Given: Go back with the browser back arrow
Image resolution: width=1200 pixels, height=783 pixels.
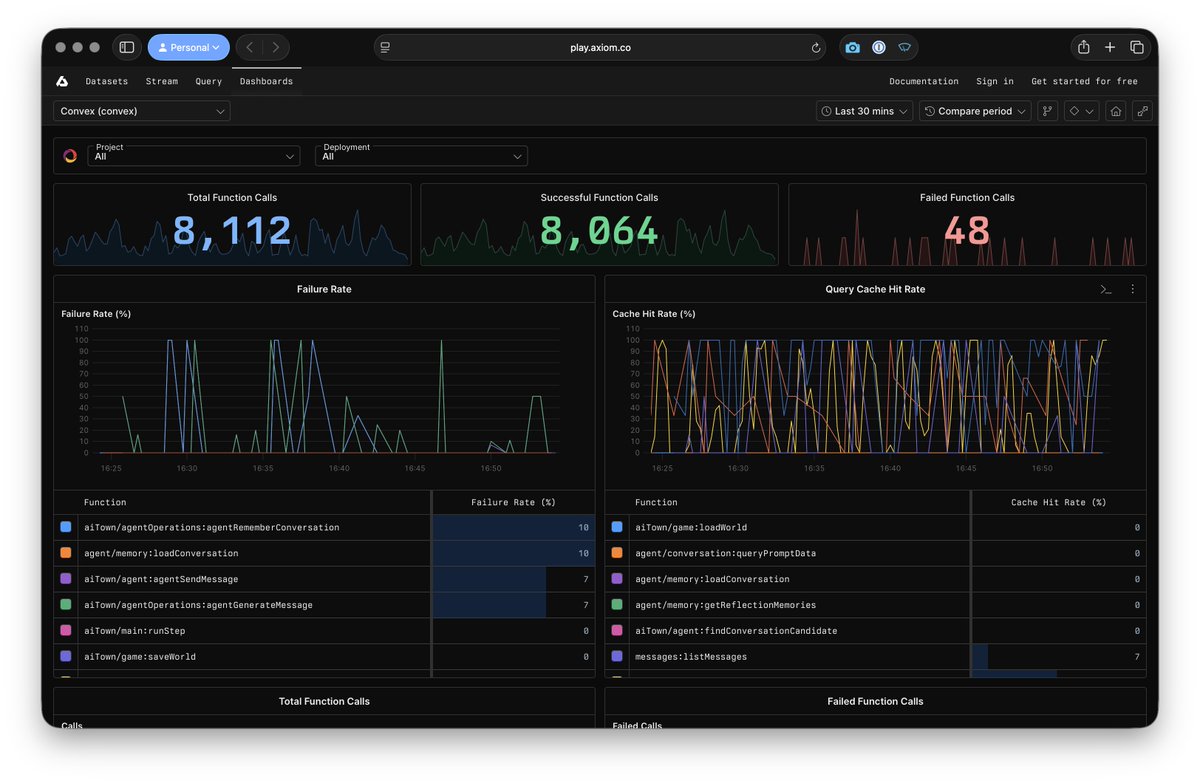Looking at the screenshot, I should (250, 47).
